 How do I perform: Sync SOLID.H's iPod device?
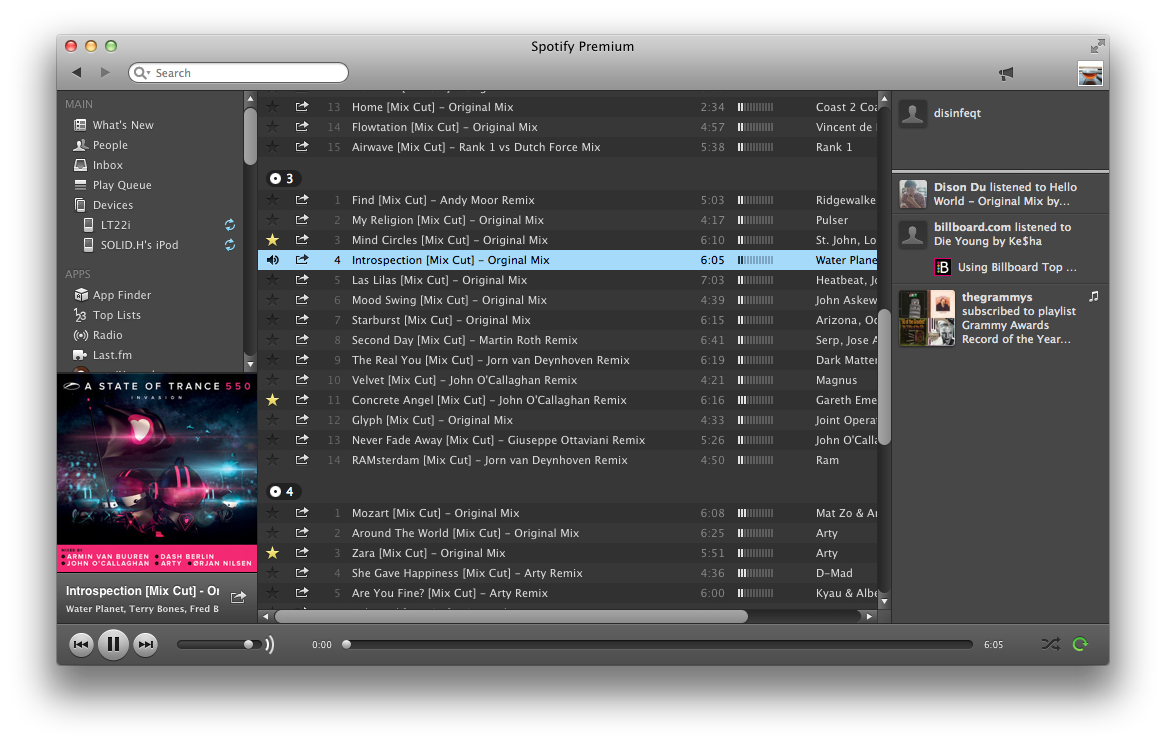pos(230,245)
